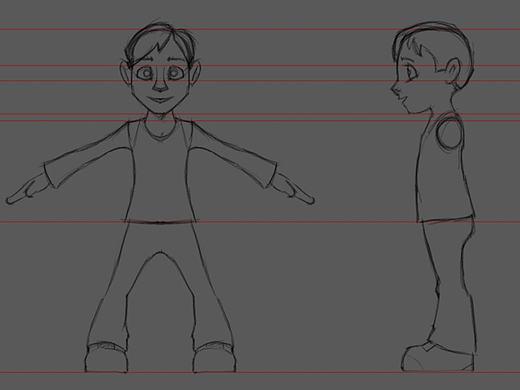The height and width of the screenshot is (390, 520).
Task: Click the side-view character's shoe
Action: tap(439, 356)
